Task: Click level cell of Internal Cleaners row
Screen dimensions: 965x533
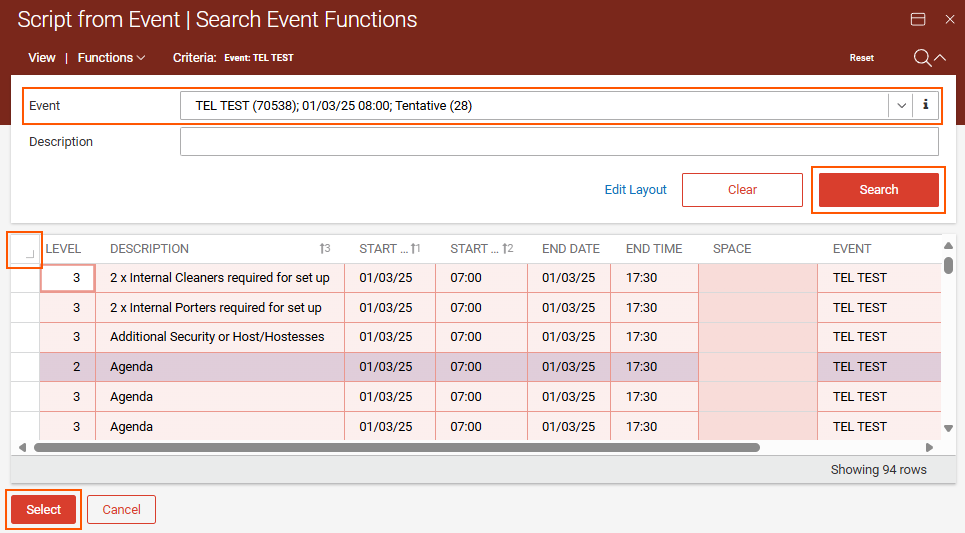Action: [68, 278]
